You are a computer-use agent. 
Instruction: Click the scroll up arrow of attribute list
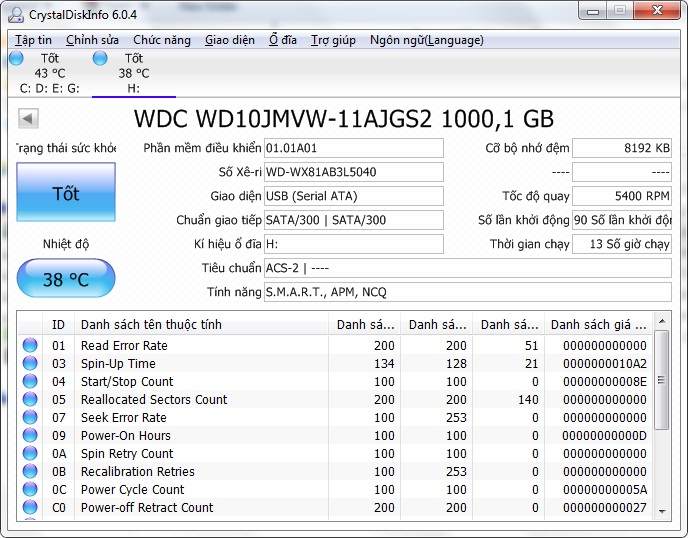click(662, 322)
